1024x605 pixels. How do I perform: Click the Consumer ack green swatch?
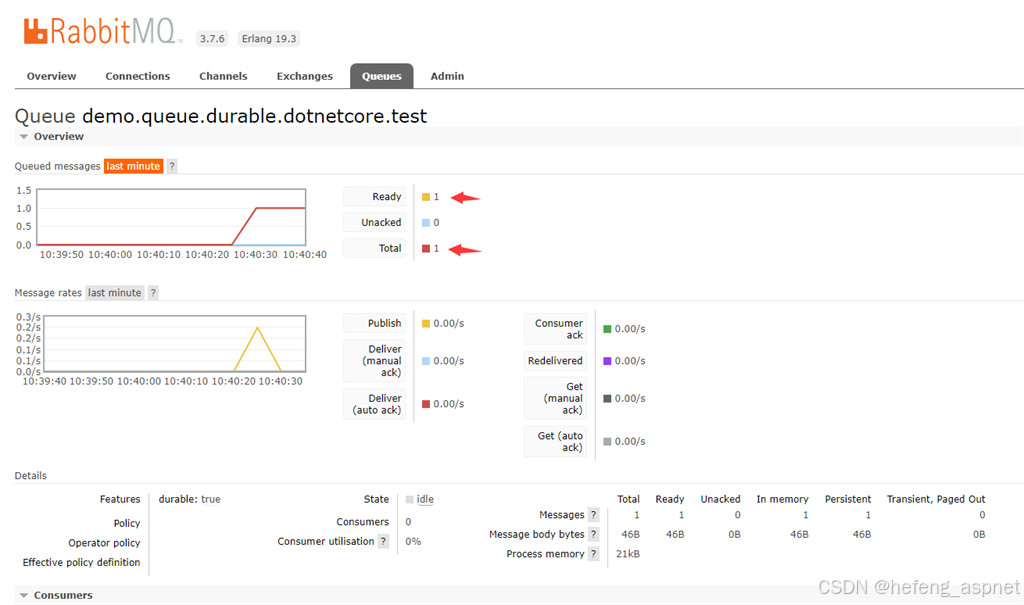(x=607, y=329)
